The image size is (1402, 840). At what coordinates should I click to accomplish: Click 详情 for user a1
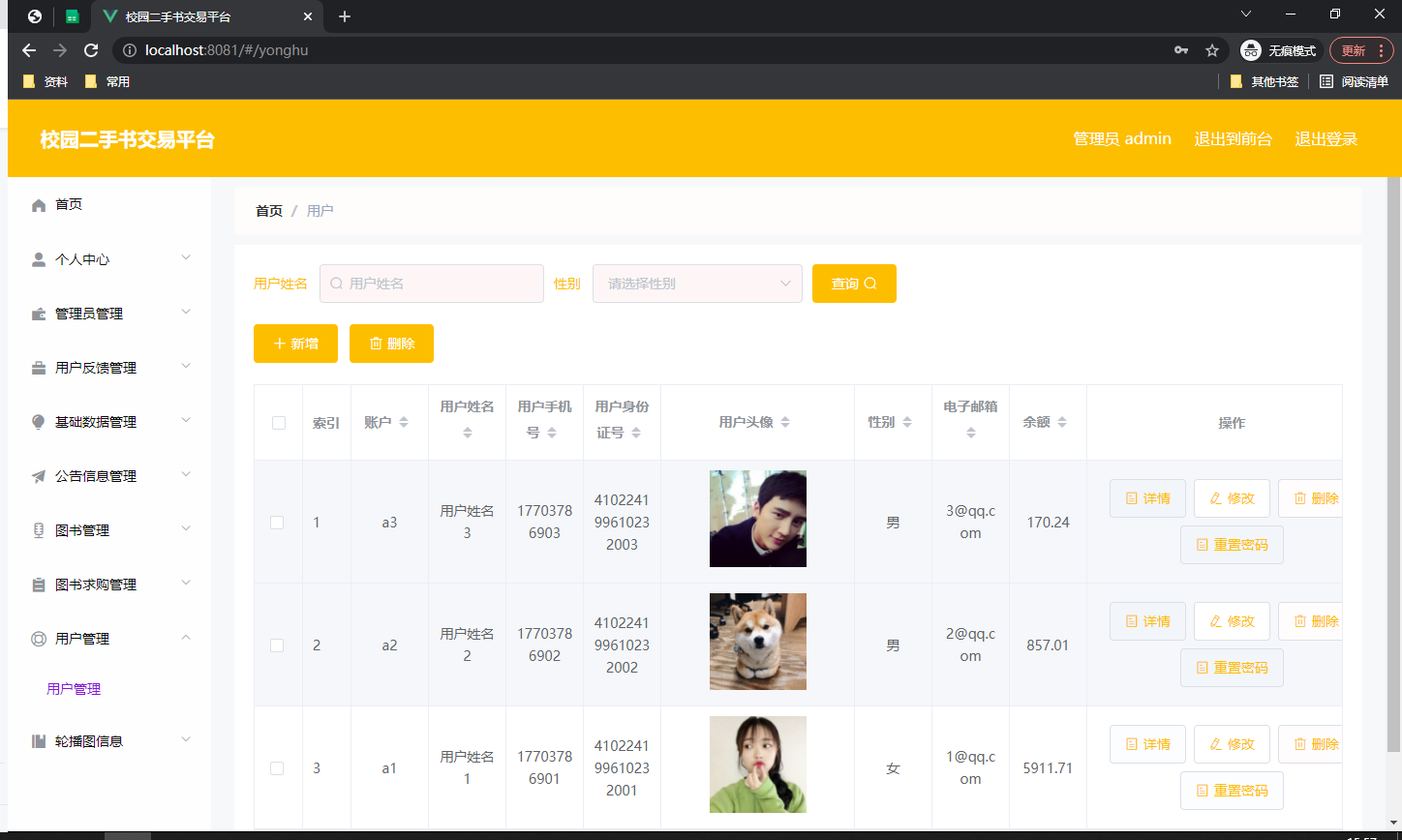(x=1147, y=744)
